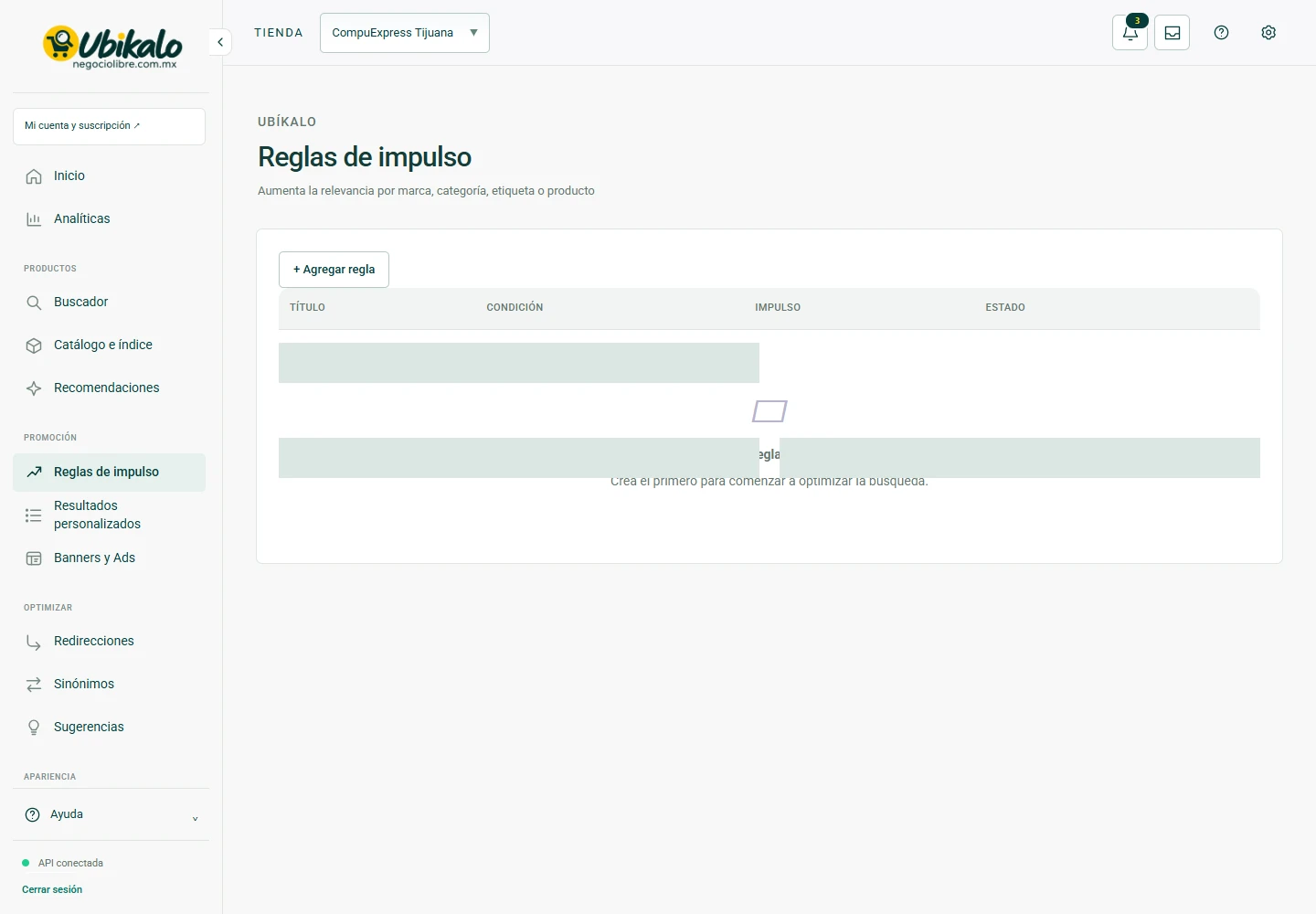The width and height of the screenshot is (1316, 914).
Task: Click the Ayuda question mark icon
Action: [33, 814]
